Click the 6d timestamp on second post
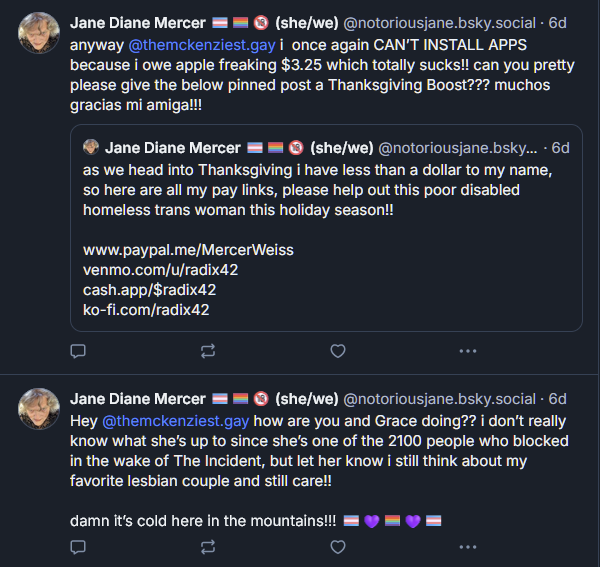 click(x=557, y=398)
